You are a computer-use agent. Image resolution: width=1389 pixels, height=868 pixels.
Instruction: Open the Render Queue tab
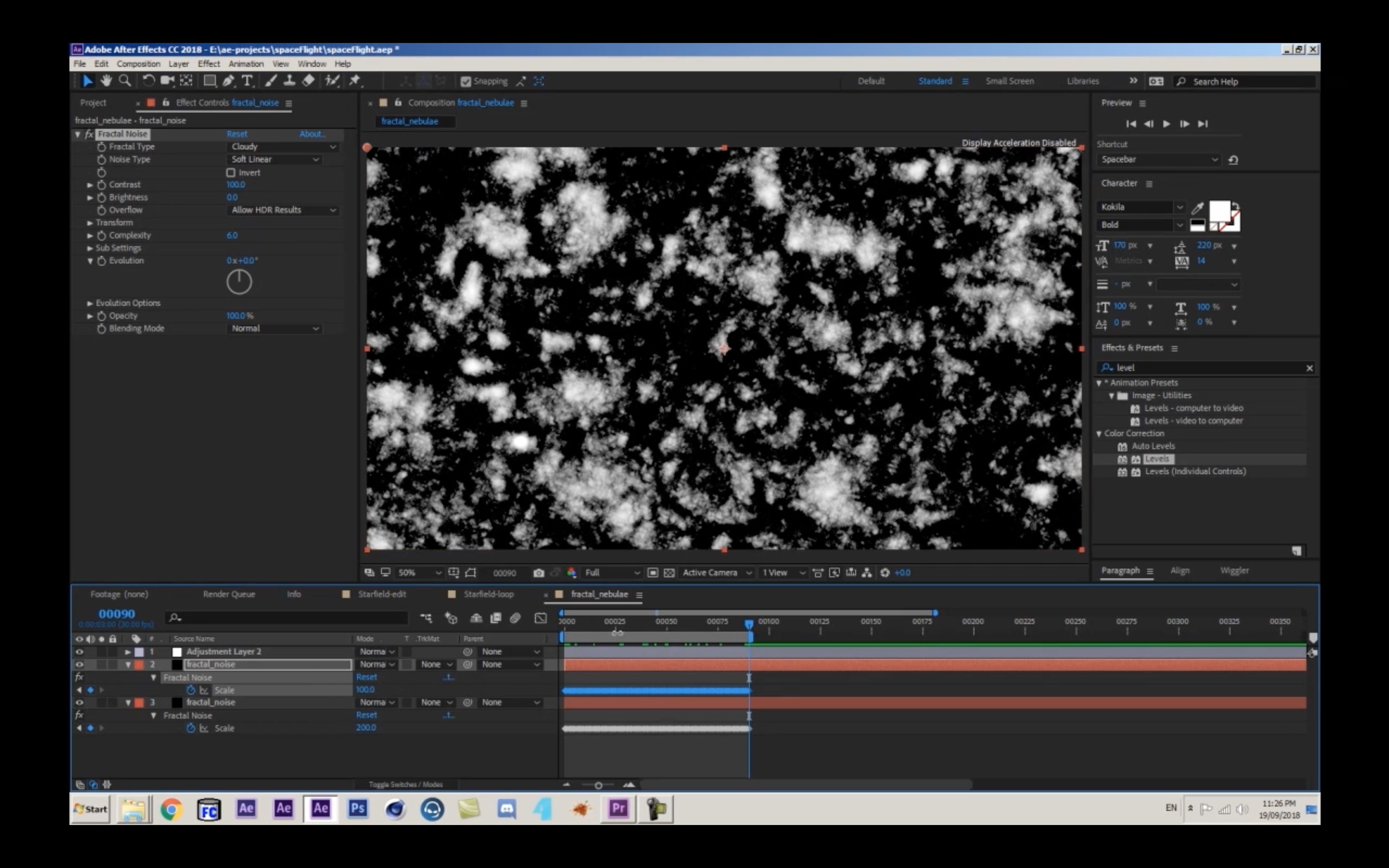pos(229,594)
